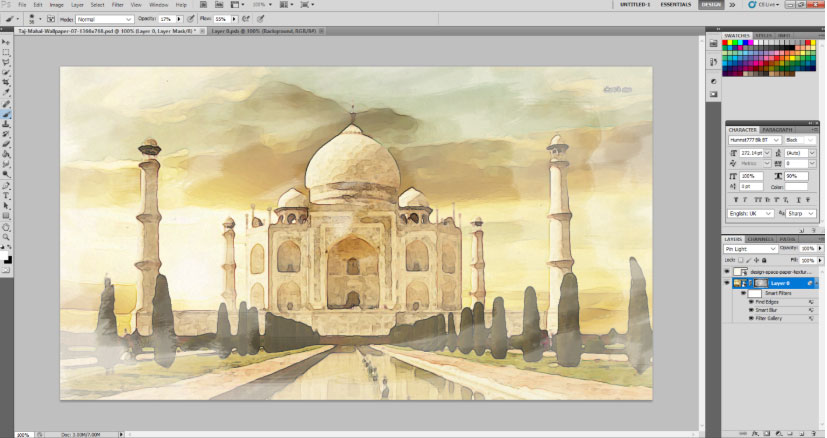Image resolution: width=827 pixels, height=438 pixels.
Task: Select the Lasso tool
Action: click(x=6, y=62)
